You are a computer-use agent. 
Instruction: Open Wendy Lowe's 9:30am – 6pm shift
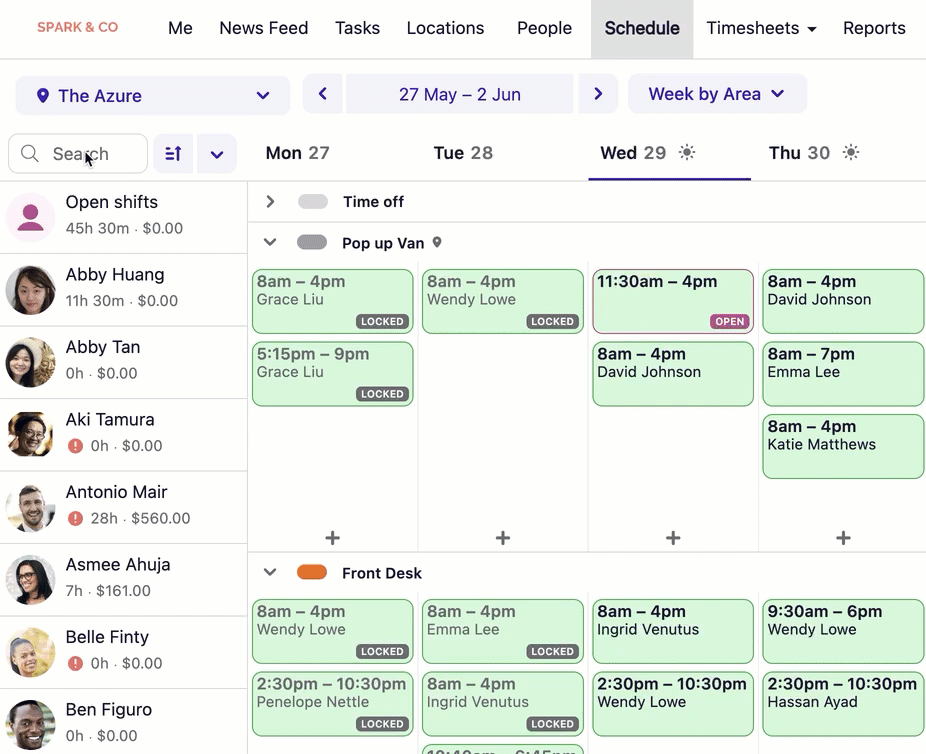[843, 631]
